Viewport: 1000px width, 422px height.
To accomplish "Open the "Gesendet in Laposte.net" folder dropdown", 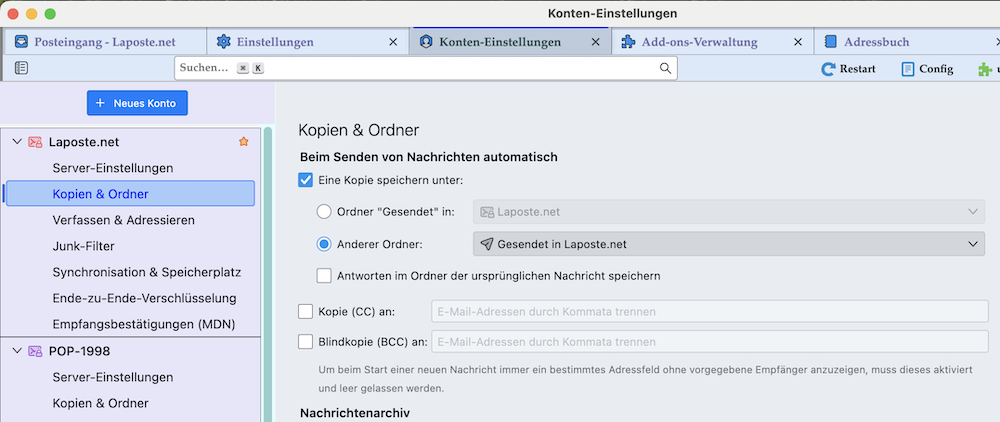I will coord(729,243).
